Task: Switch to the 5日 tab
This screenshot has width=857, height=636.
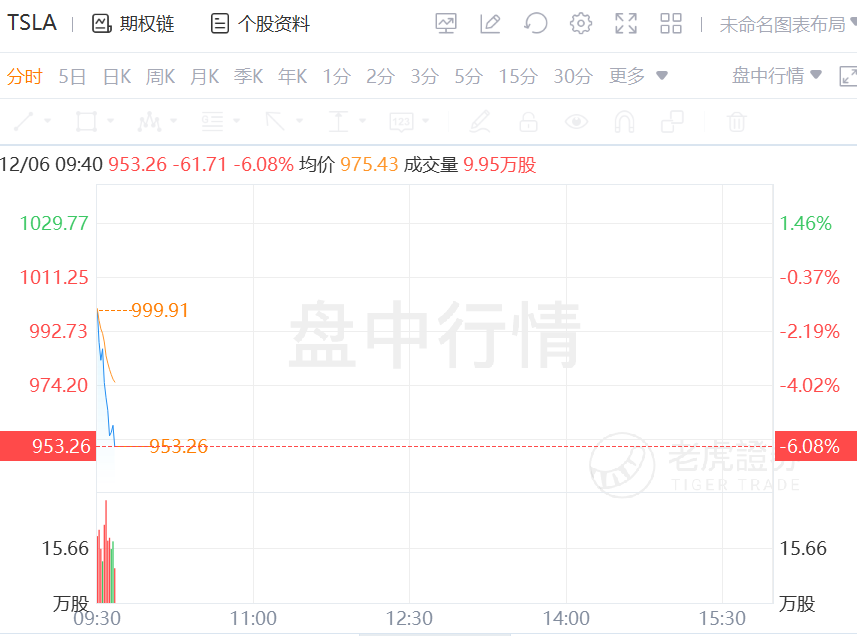Action: 72,76
